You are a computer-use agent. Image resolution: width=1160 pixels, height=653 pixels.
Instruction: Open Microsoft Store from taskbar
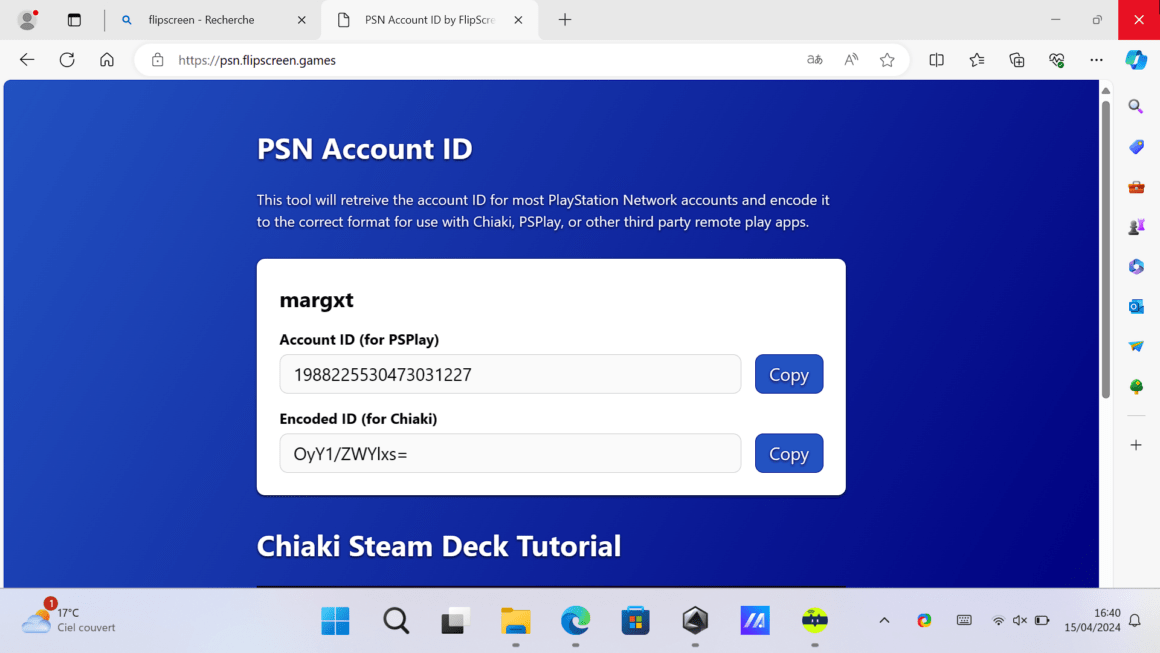pyautogui.click(x=635, y=621)
